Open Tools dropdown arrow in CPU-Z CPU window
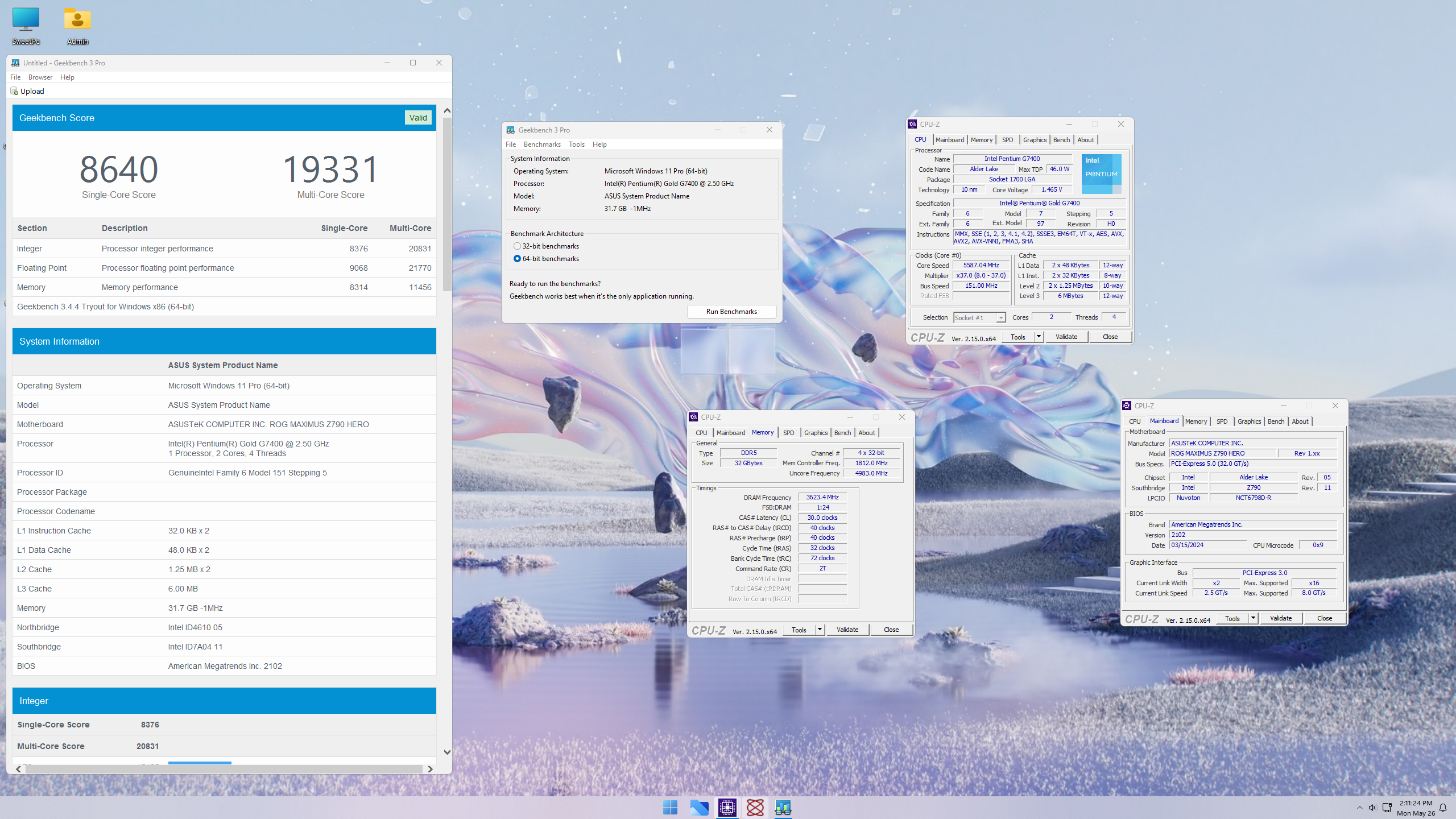 point(1039,337)
